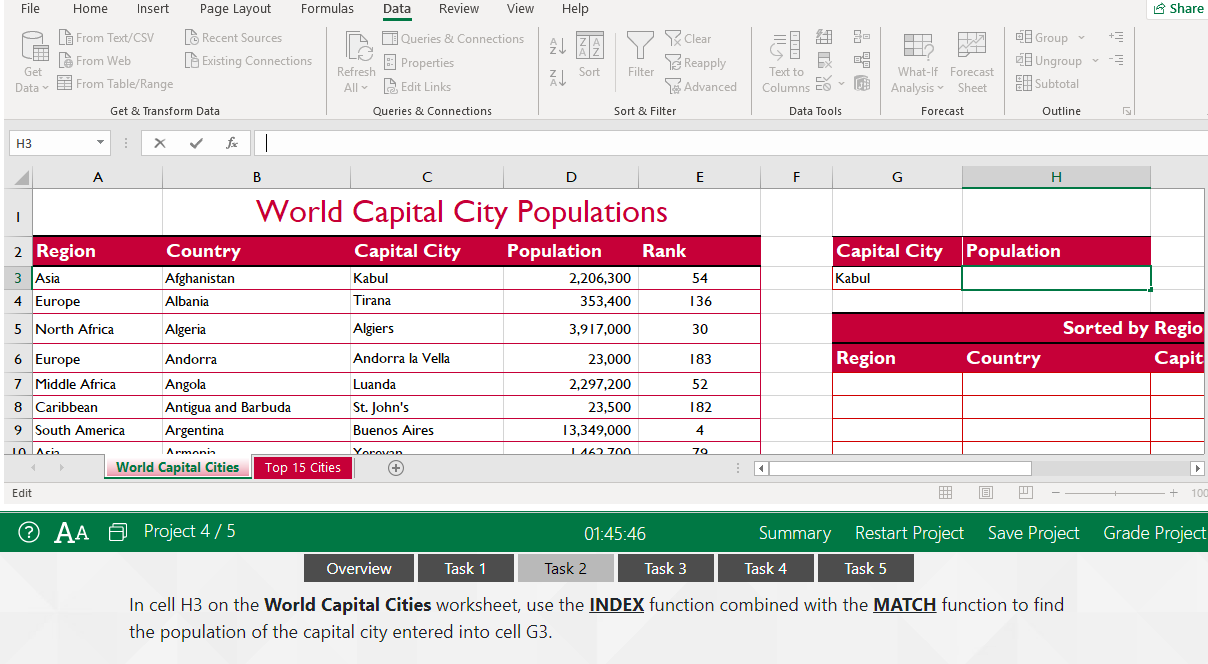Click the Subtotal outline icon

[1047, 83]
